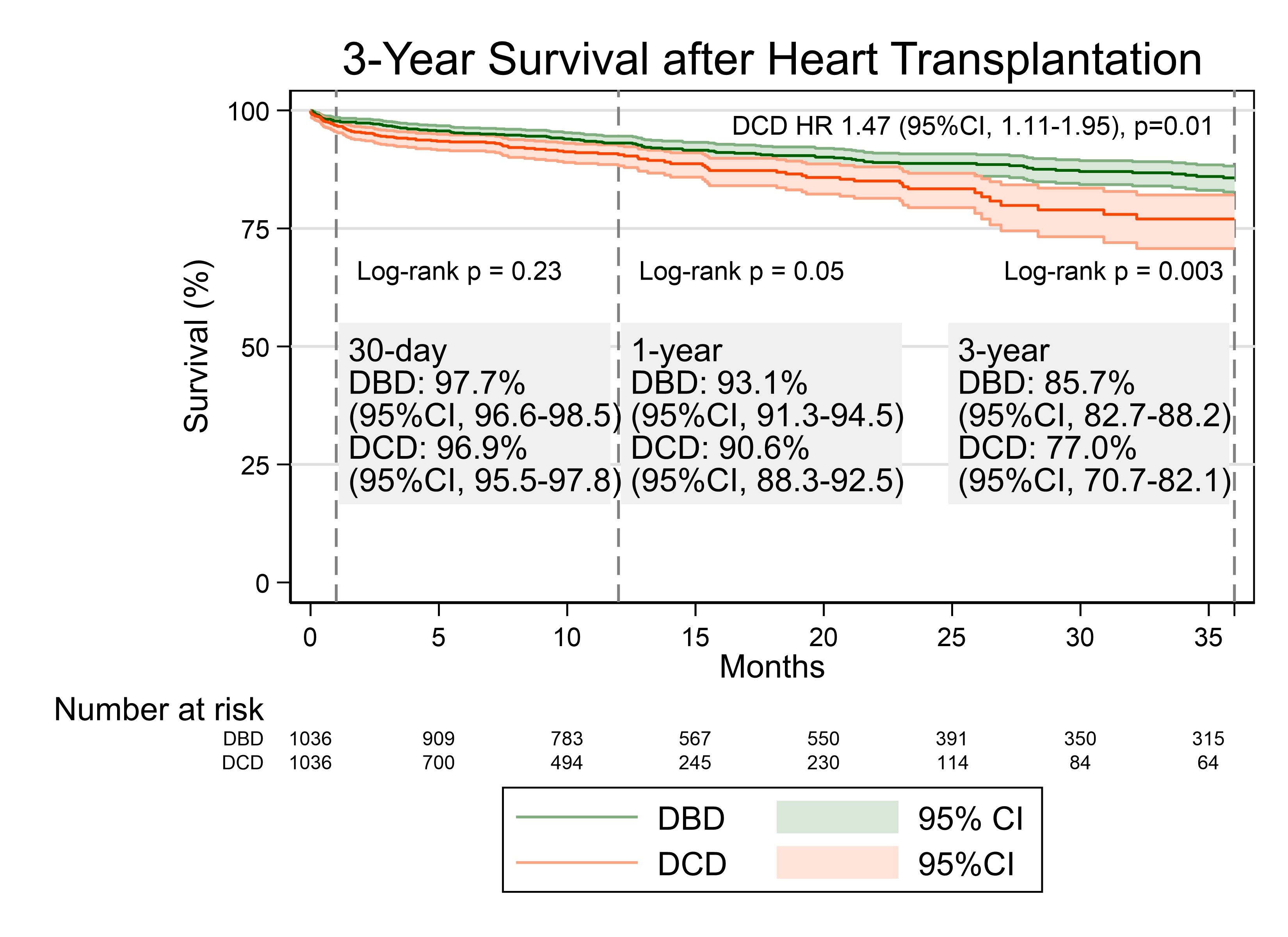Click the 'Survival (%)' y-axis label
This screenshot has height=937, width=1288.
point(196,346)
